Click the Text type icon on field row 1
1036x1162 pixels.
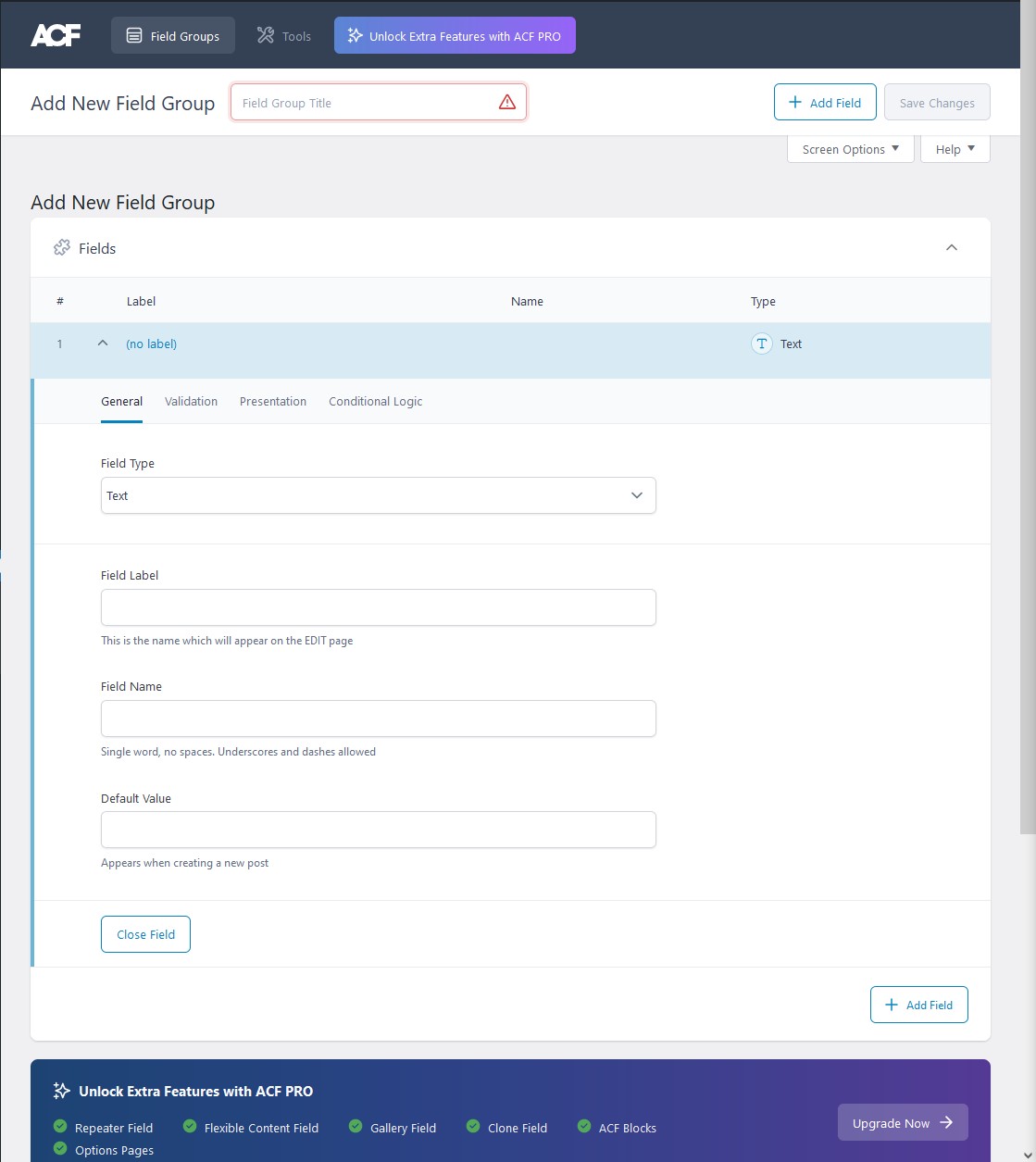pyautogui.click(x=761, y=344)
